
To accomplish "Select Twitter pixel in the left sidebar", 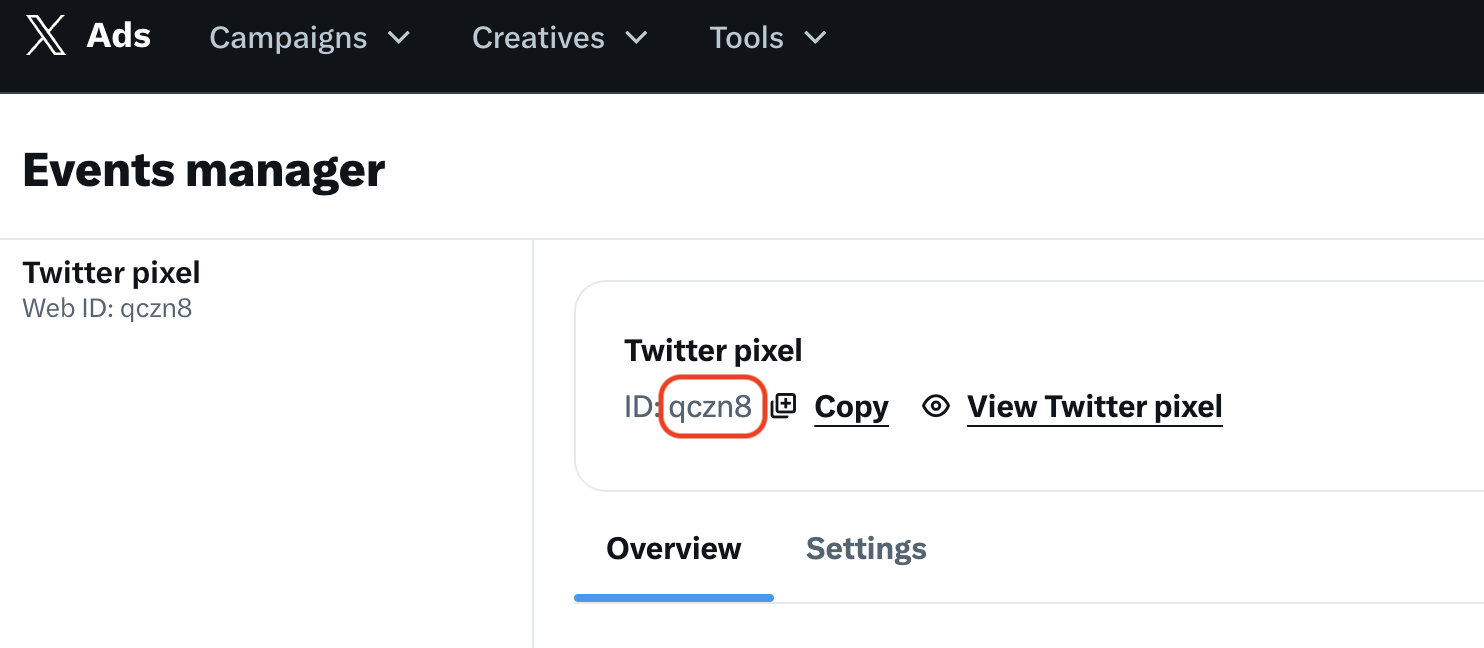I will tap(111, 272).
